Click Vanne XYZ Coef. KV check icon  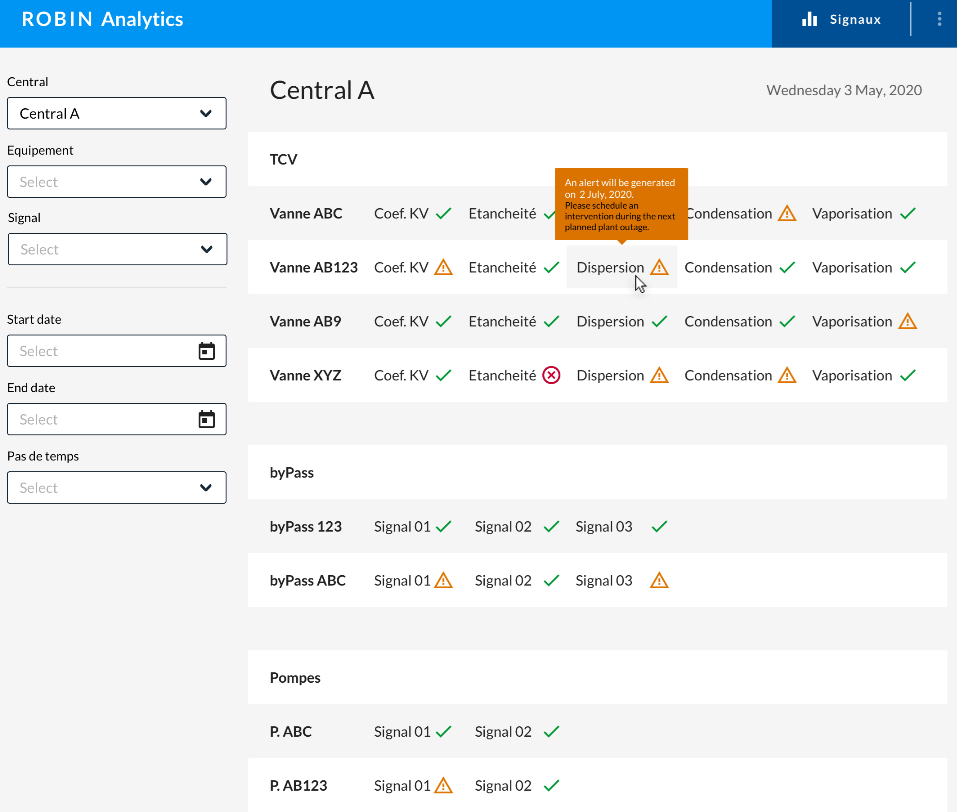pyautogui.click(x=444, y=375)
